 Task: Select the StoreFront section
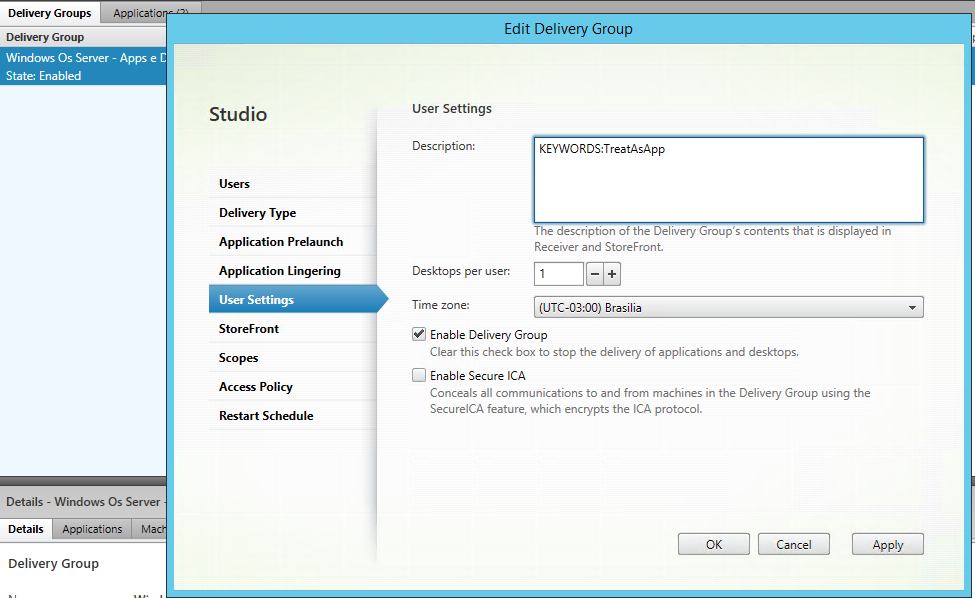click(249, 329)
